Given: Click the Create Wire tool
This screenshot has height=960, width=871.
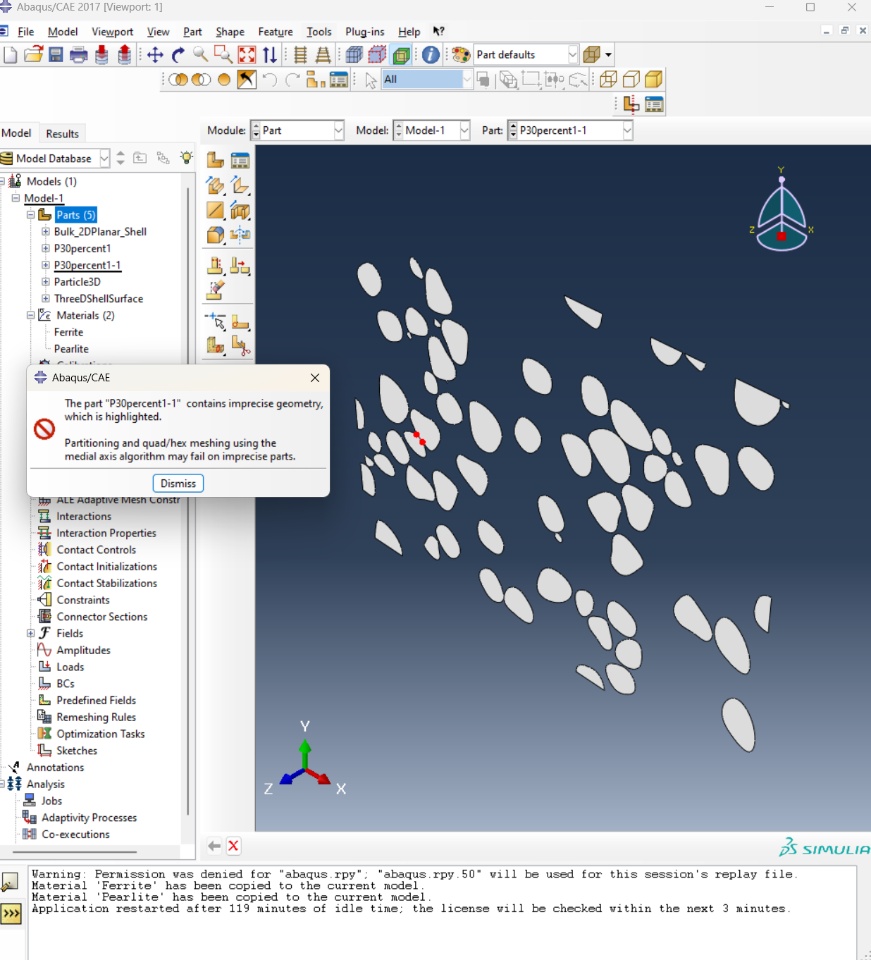Looking at the screenshot, I should coord(215,210).
